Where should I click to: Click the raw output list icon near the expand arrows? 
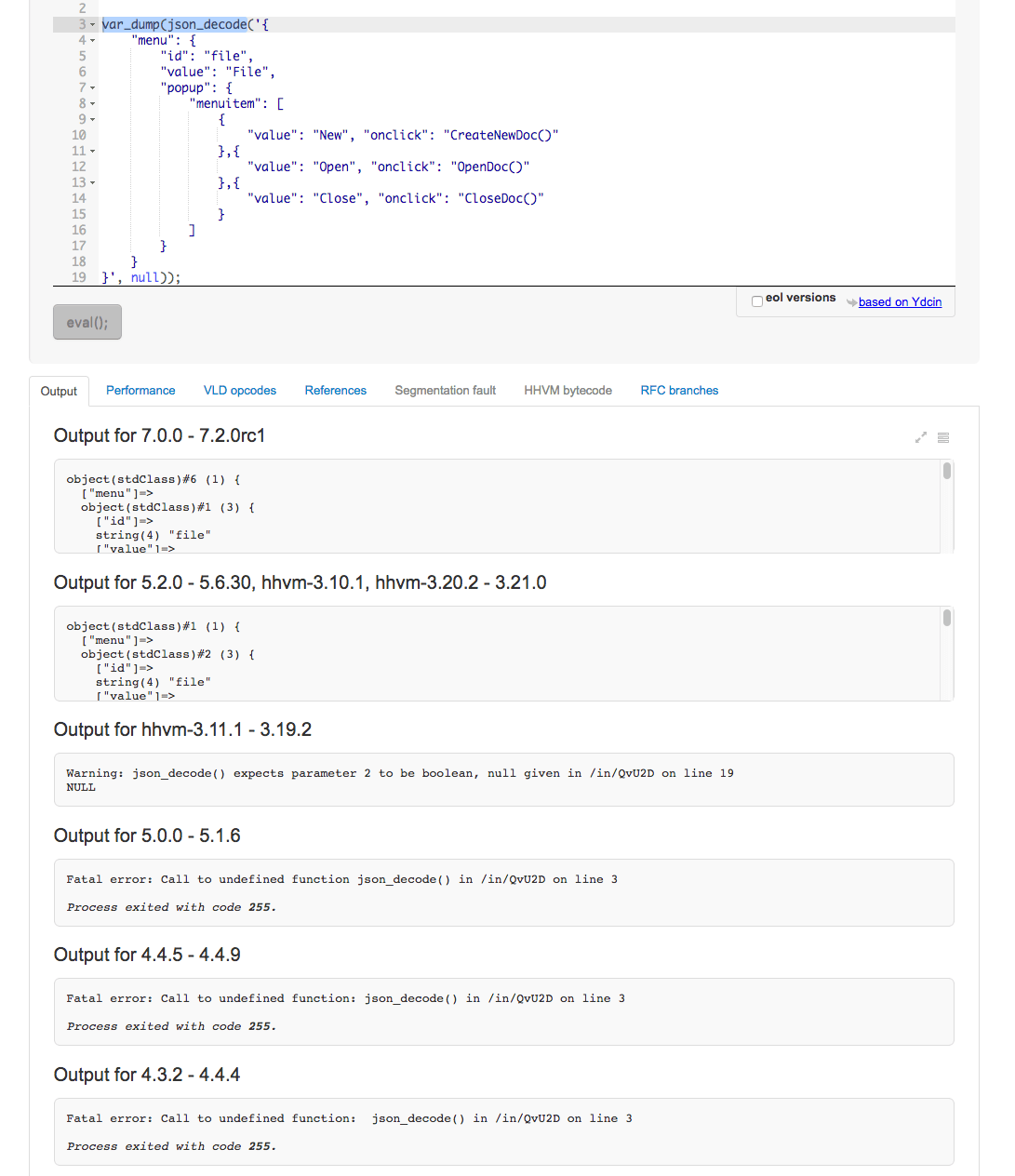pyautogui.click(x=943, y=436)
